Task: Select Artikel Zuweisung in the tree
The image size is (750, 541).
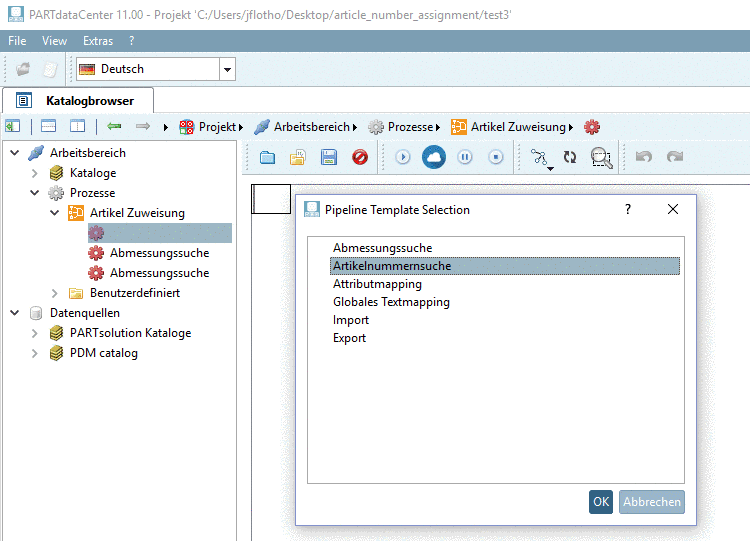Action: point(137,213)
